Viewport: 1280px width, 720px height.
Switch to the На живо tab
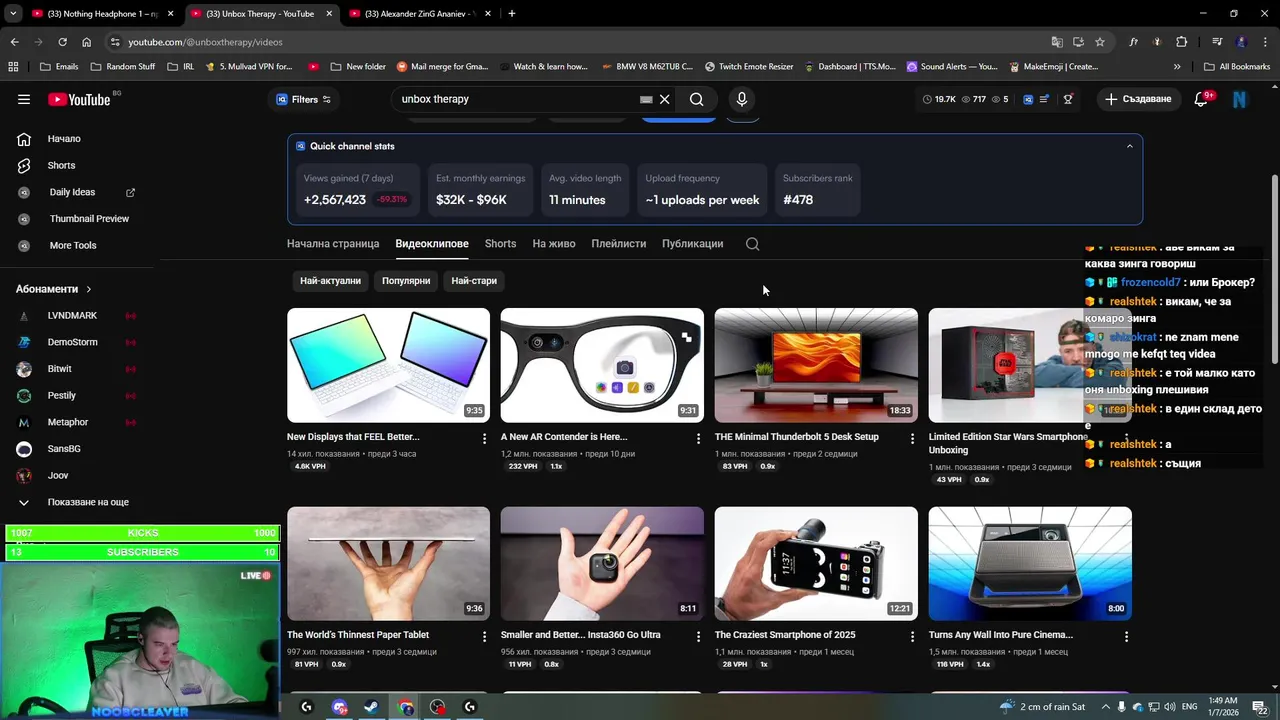(554, 244)
